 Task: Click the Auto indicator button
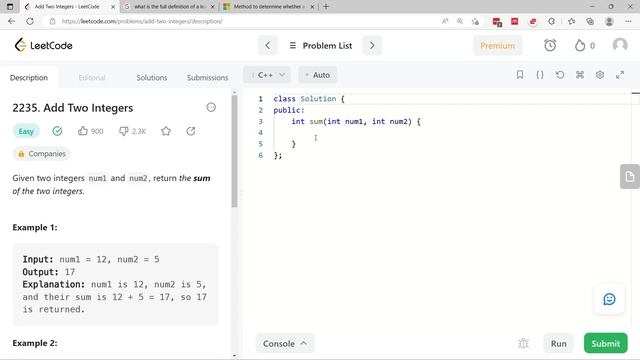(x=318, y=75)
